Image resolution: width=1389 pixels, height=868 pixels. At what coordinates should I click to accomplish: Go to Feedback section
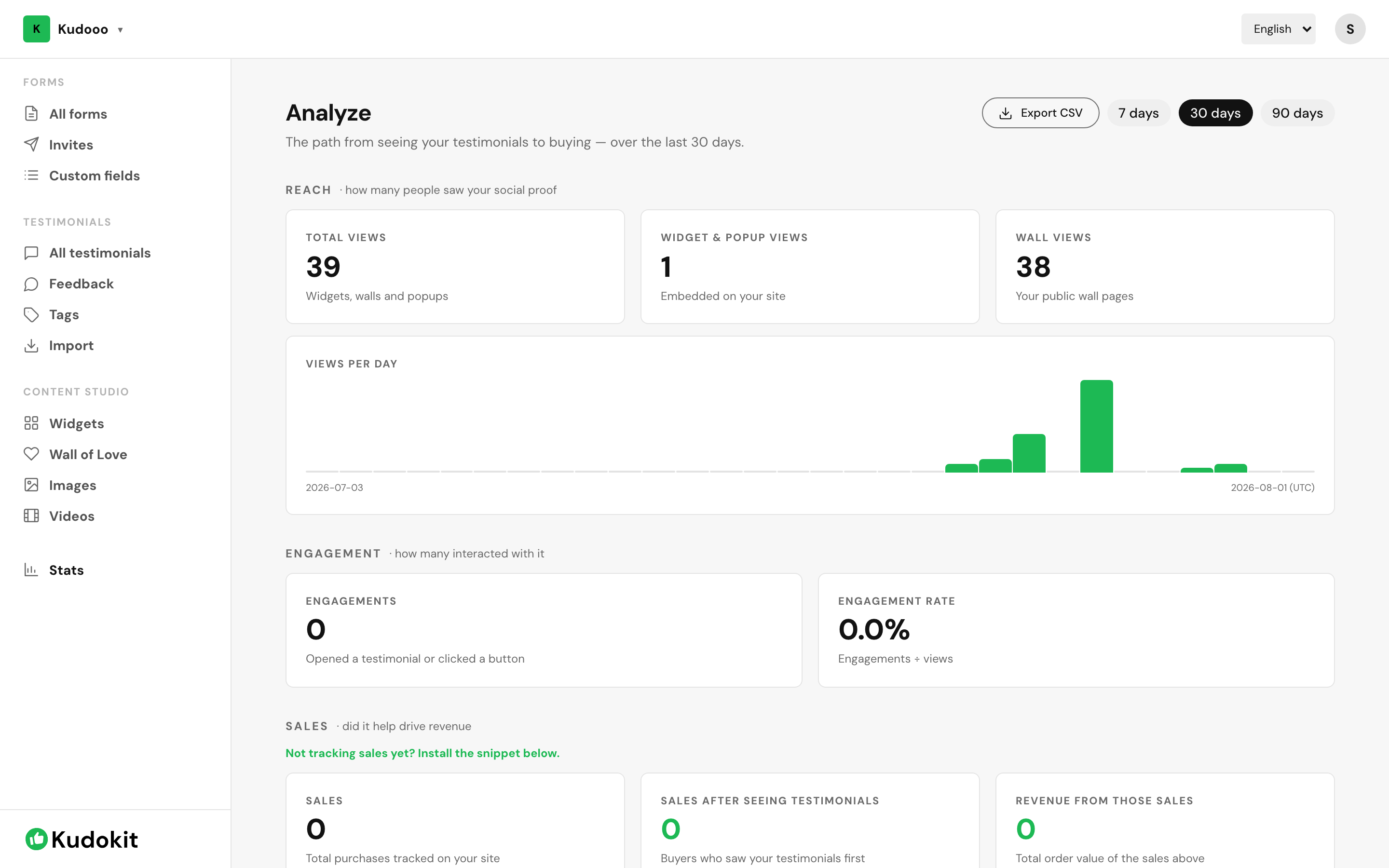[x=82, y=284]
